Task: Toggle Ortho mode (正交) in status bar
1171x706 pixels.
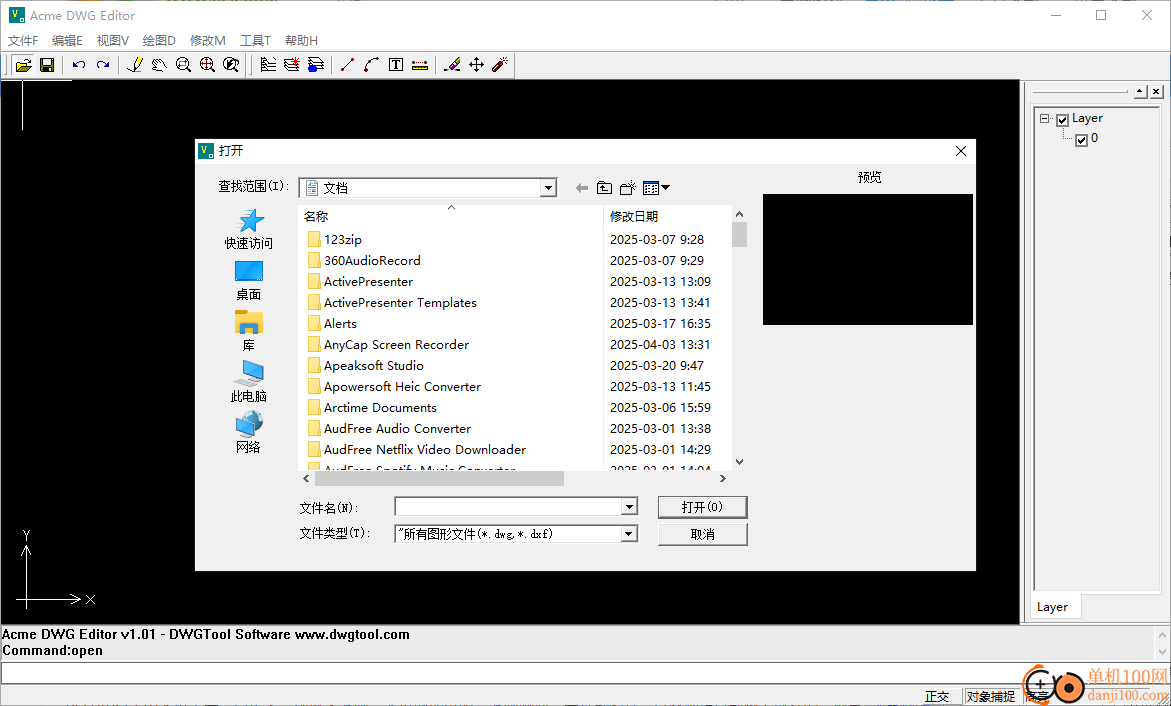Action: coord(937,696)
